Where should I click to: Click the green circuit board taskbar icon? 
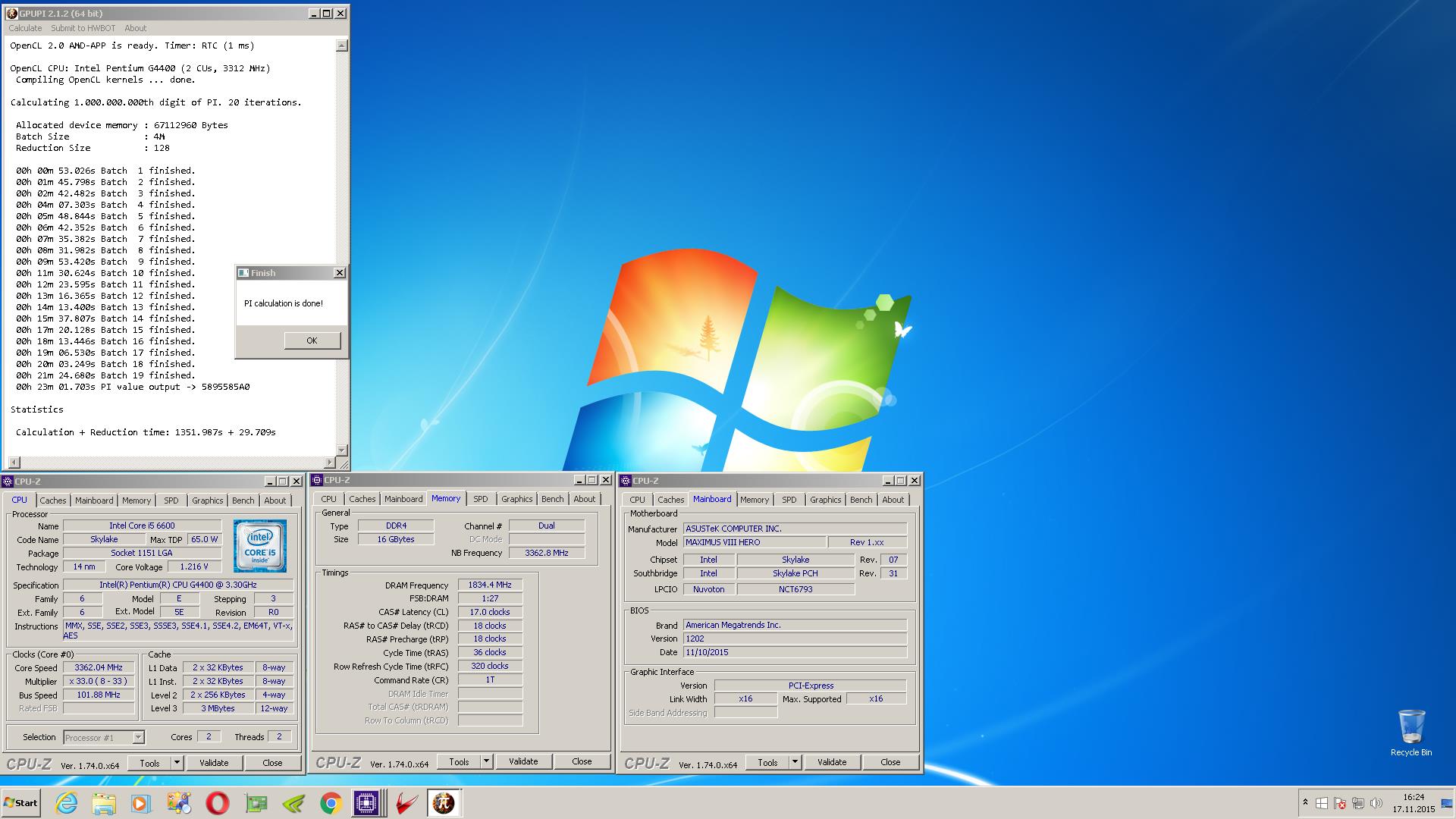click(256, 803)
